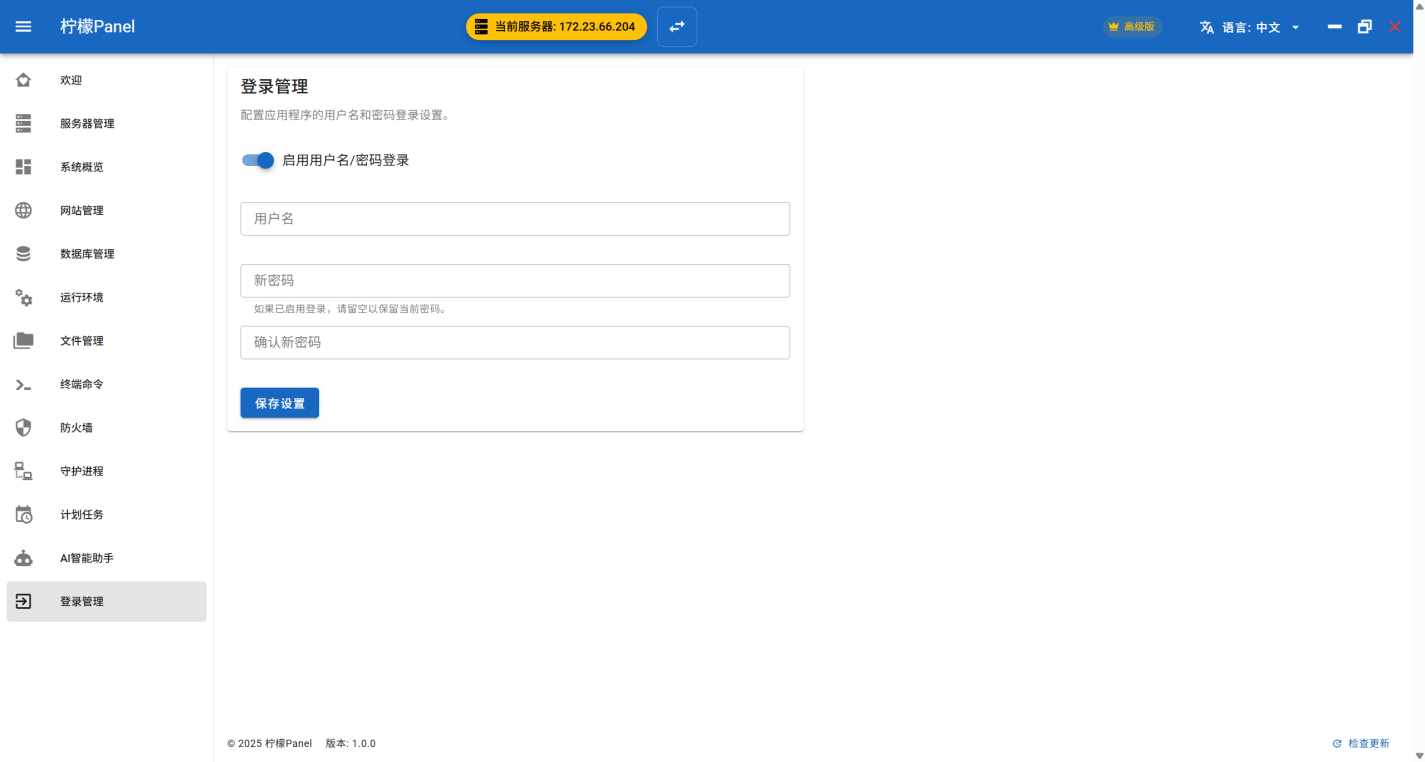Disable the 启用用户名/密码登录 switch
Viewport: 1425px width, 762px height.
(258, 160)
